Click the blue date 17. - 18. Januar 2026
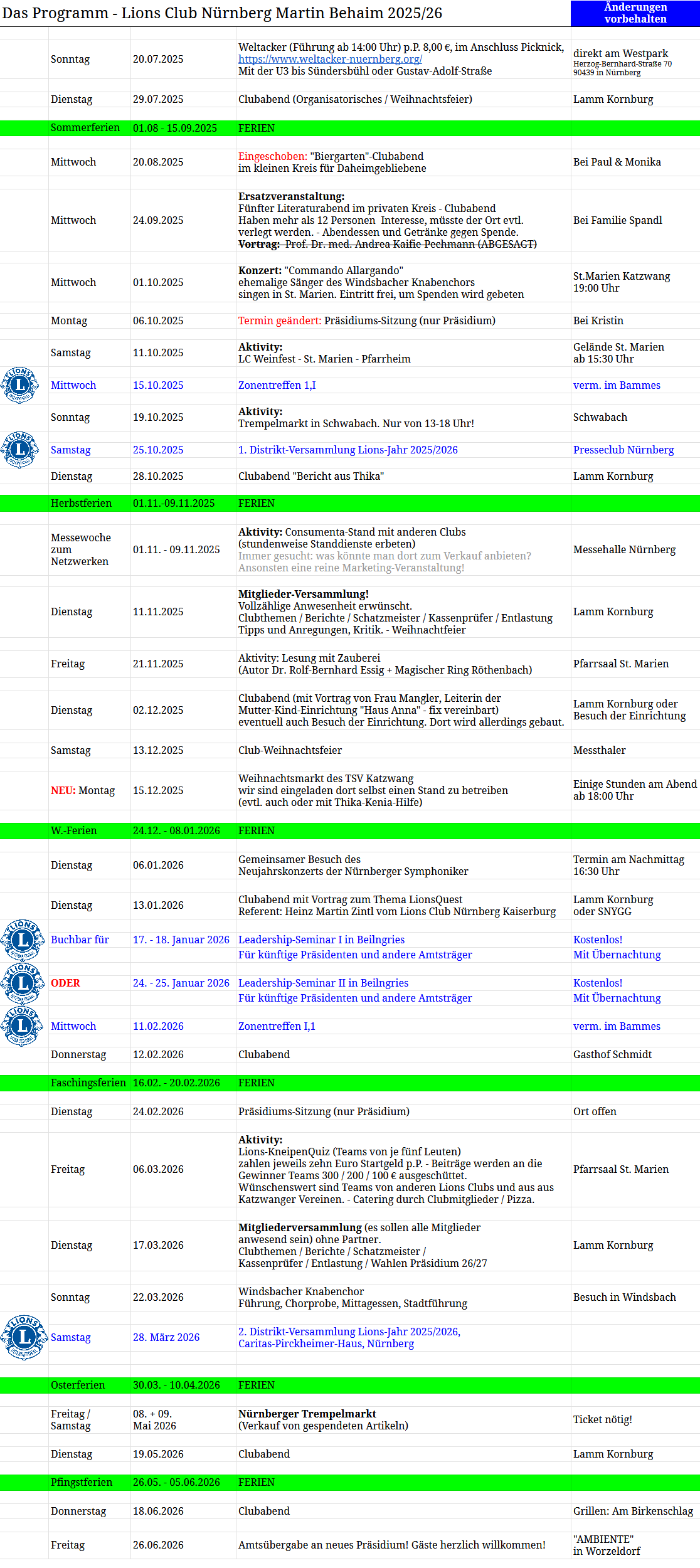The width and height of the screenshot is (700, 1568). [x=181, y=940]
